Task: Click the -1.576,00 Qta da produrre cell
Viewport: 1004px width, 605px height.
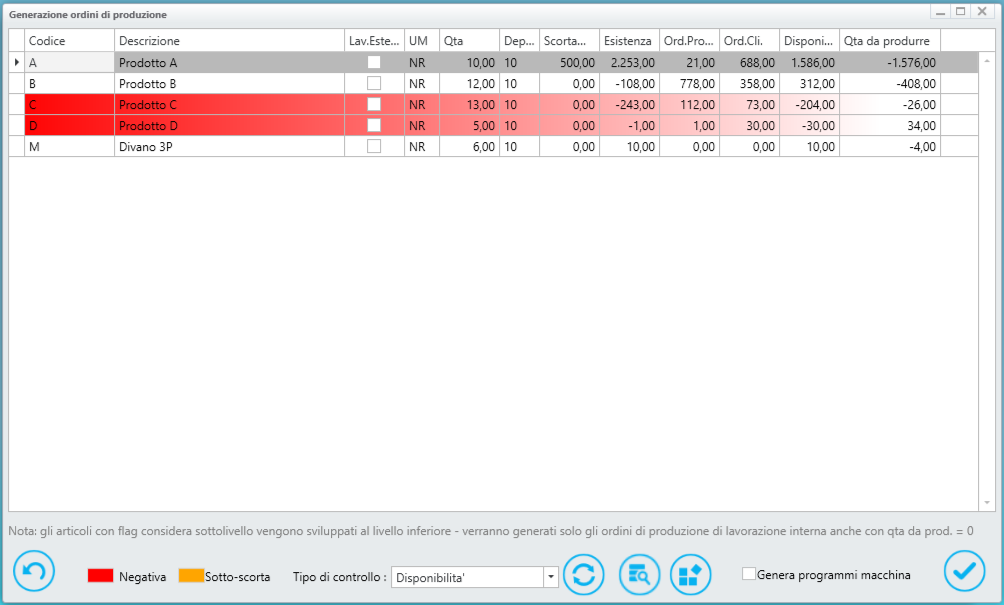Action: click(890, 62)
